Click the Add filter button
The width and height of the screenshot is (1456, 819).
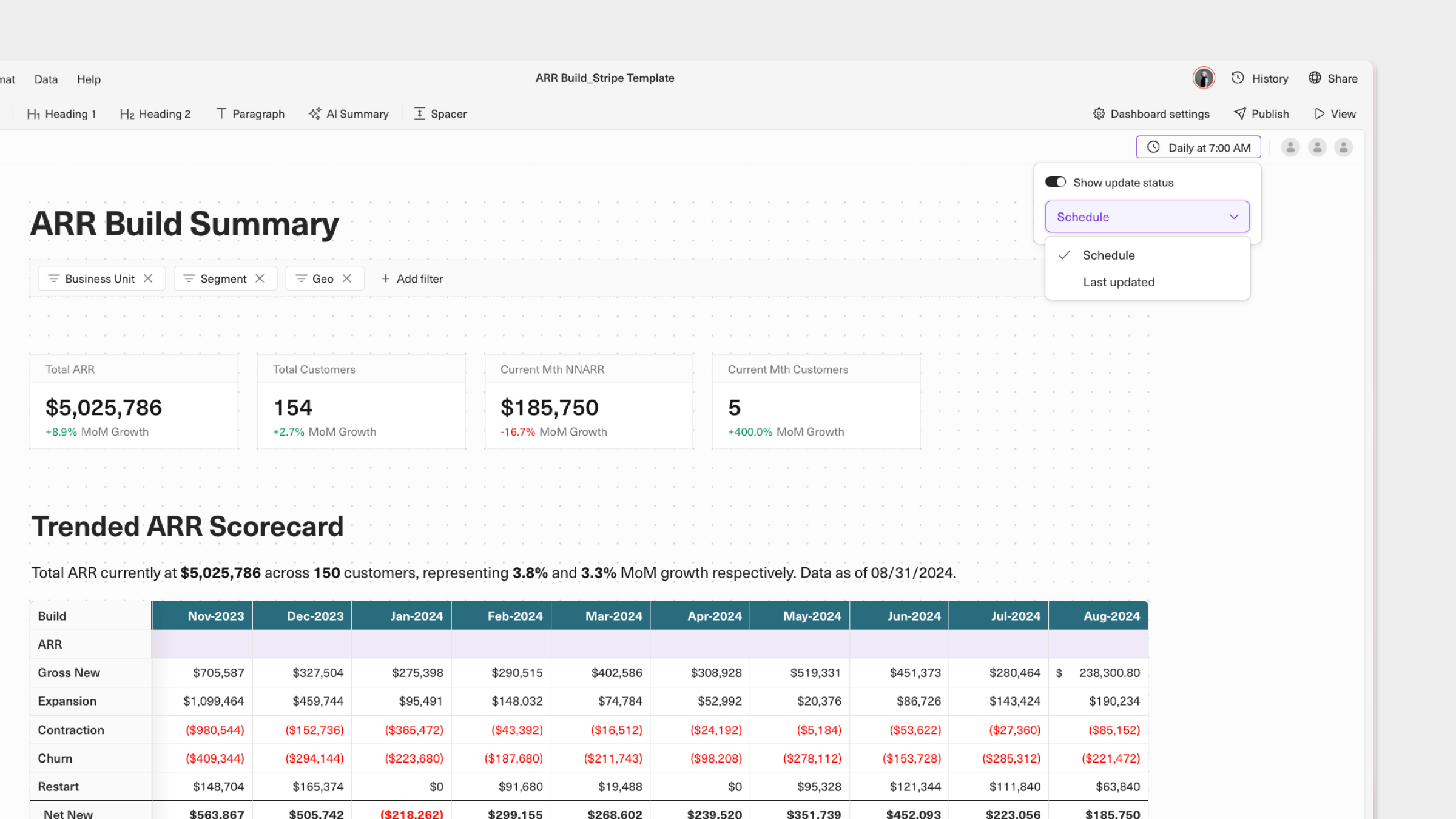coord(412,278)
